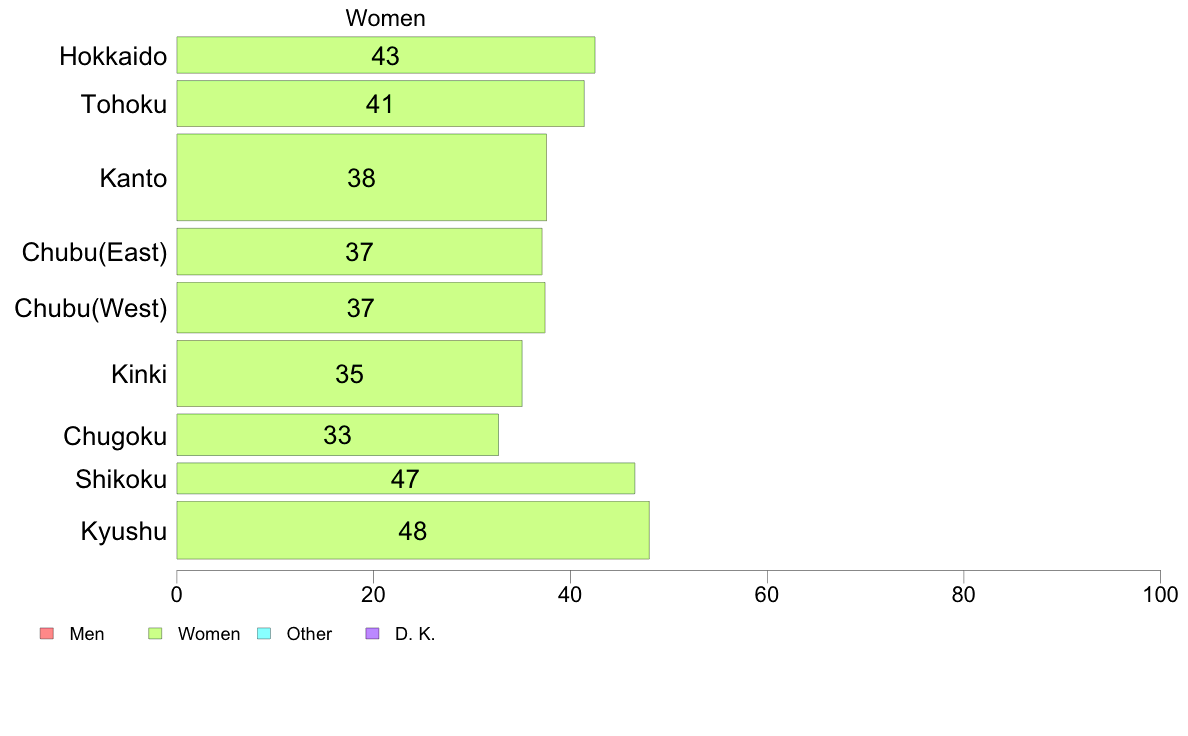Click the Men legend label text
The height and width of the screenshot is (736, 1188).
click(x=86, y=634)
